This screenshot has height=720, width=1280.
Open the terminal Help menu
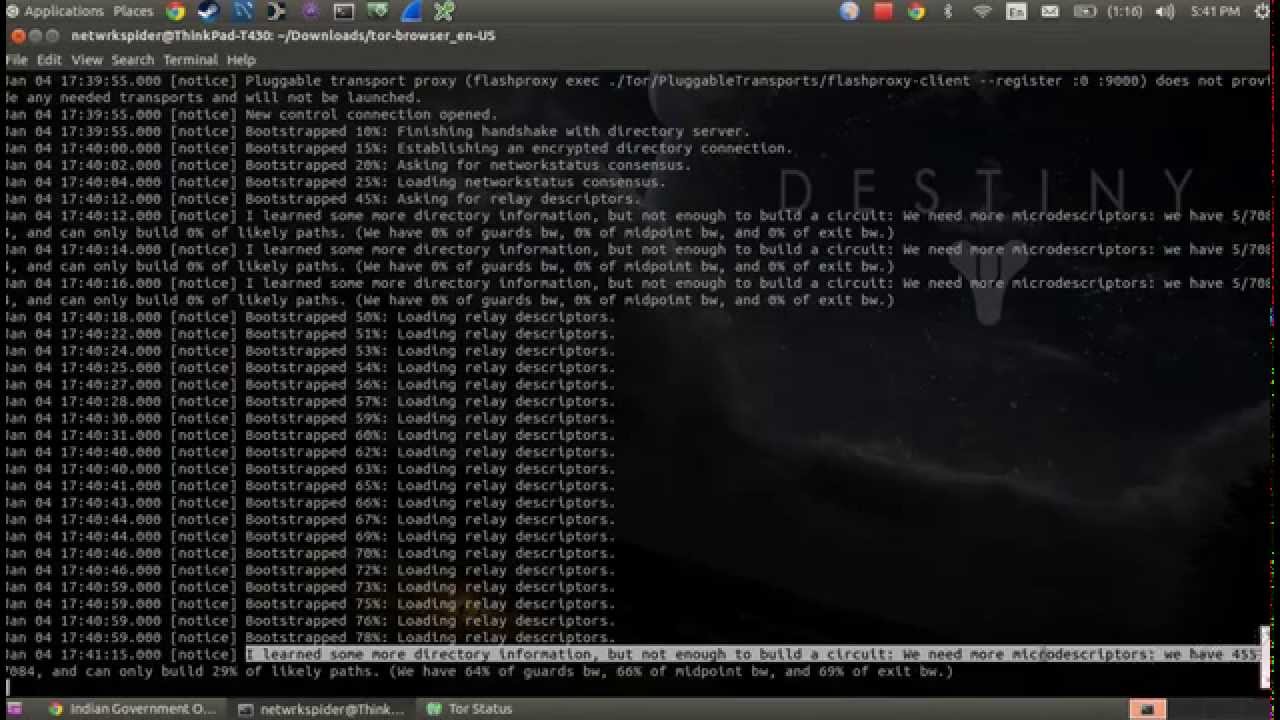click(241, 60)
